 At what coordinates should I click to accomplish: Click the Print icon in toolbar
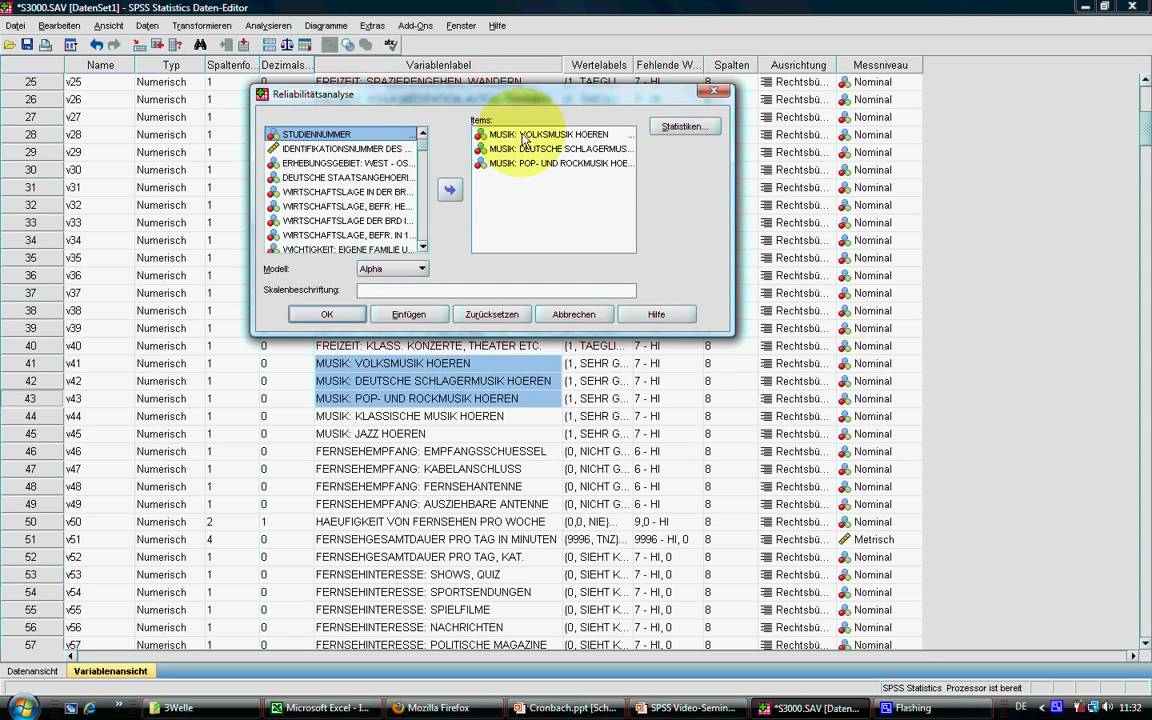click(46, 45)
